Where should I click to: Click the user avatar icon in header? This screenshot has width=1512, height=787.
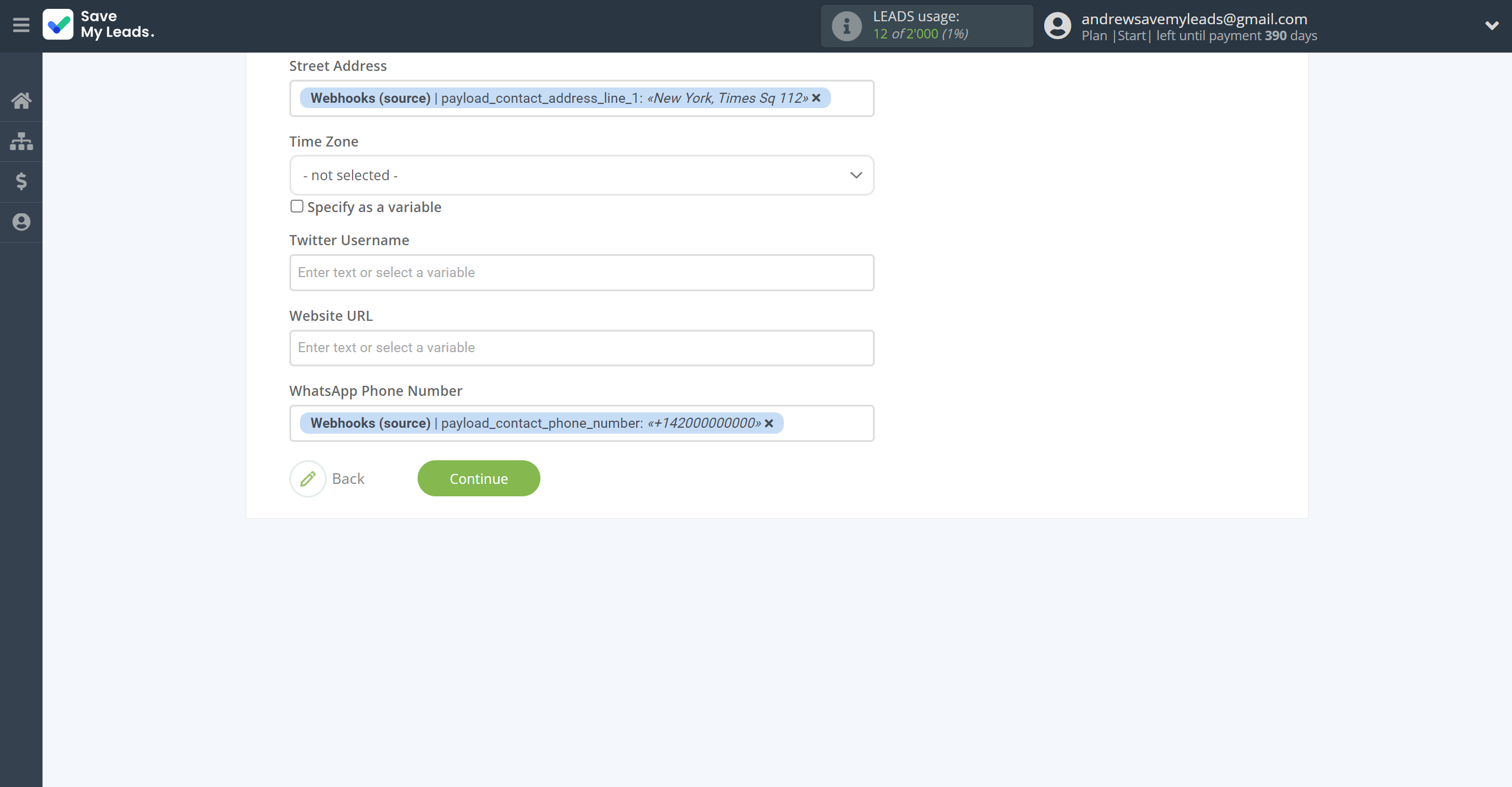click(x=1057, y=26)
